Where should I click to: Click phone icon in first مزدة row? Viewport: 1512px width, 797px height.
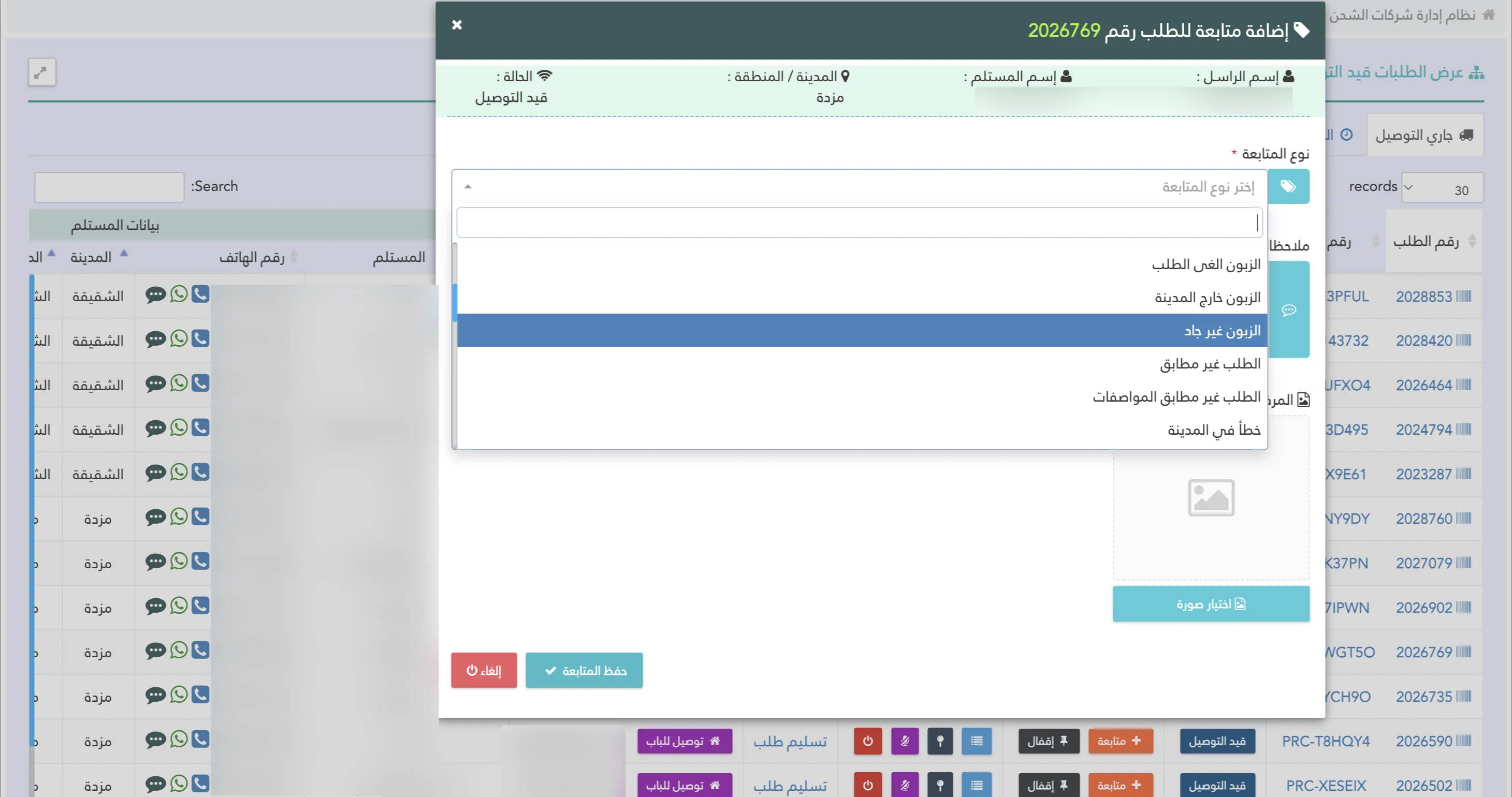pos(200,516)
